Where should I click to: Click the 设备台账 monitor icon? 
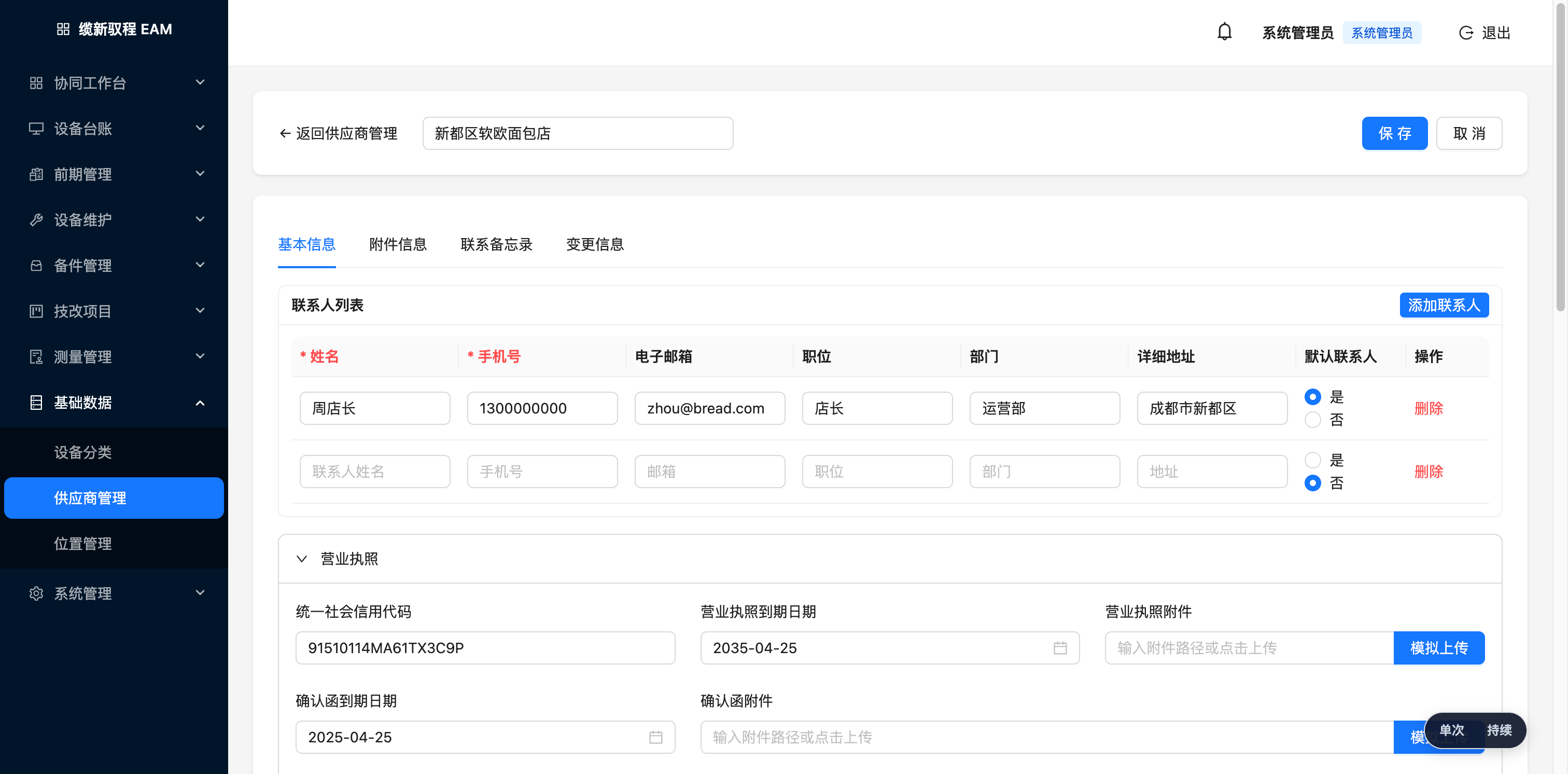coord(36,129)
